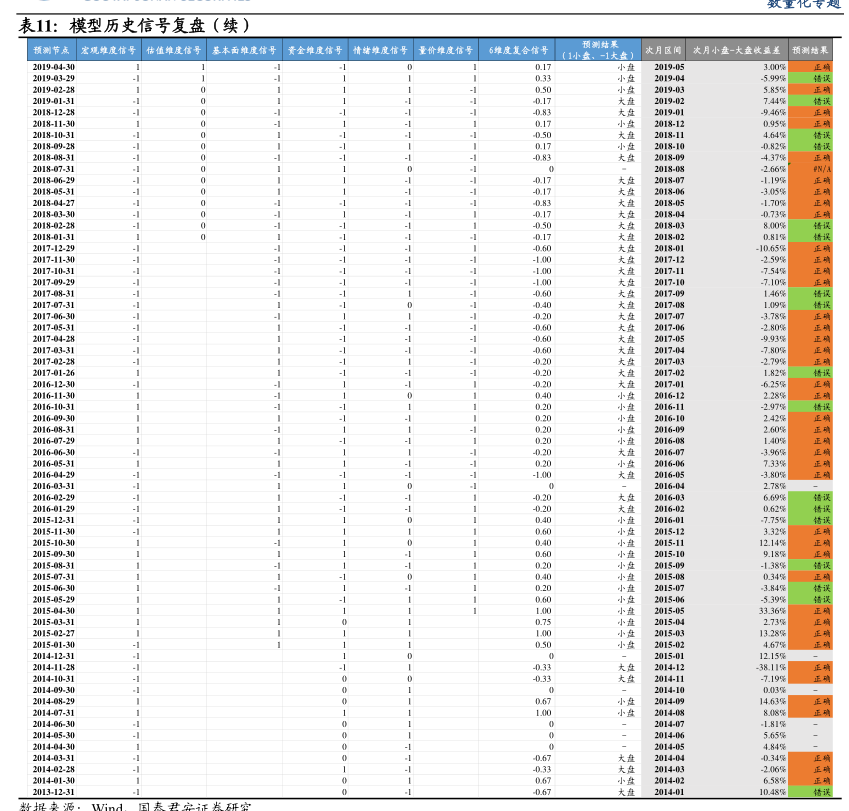Viewport: 849px width, 811px height.
Task: Select the 量价维度信号 column header
Action: pyautogui.click(x=446, y=49)
